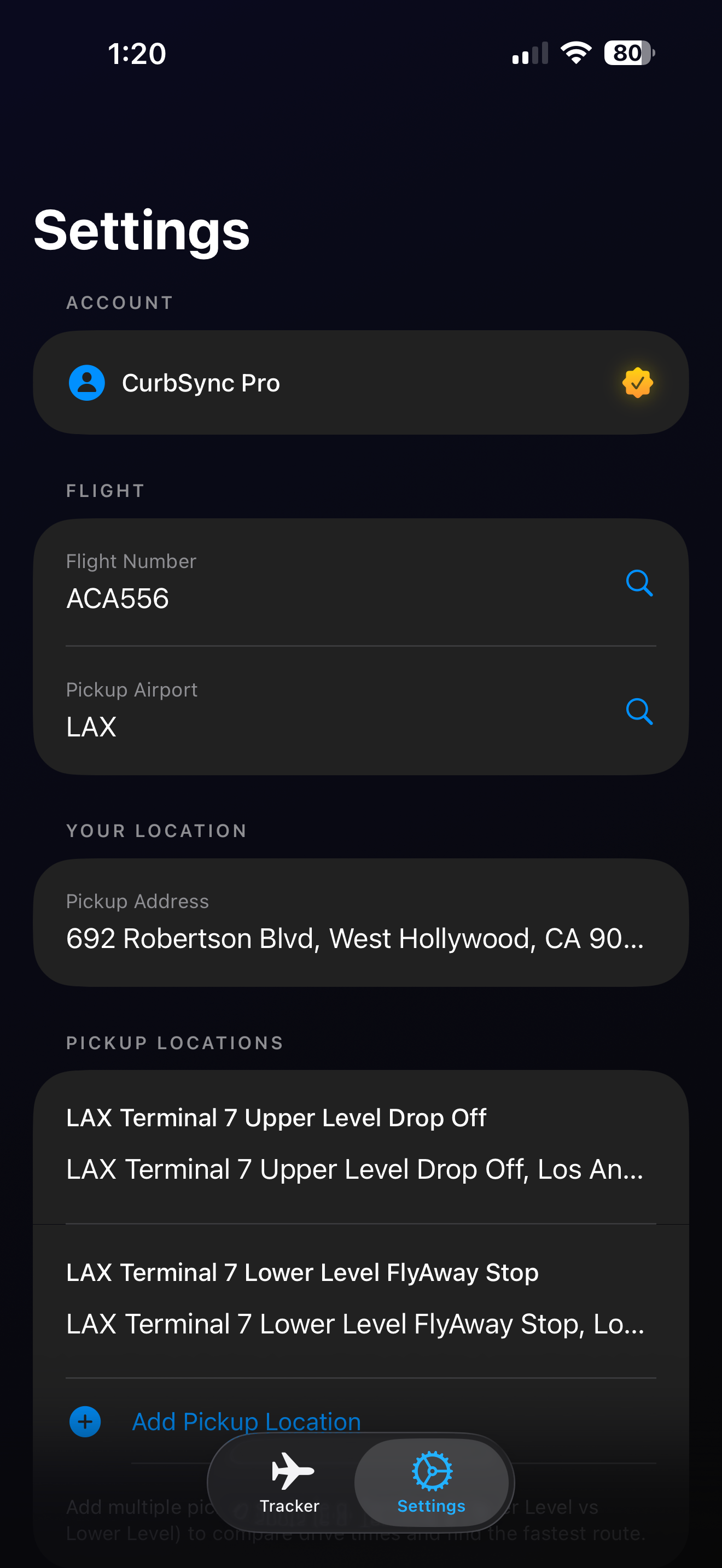722x1568 pixels.
Task: Tap the Wi-Fi status icon
Action: pyautogui.click(x=576, y=53)
